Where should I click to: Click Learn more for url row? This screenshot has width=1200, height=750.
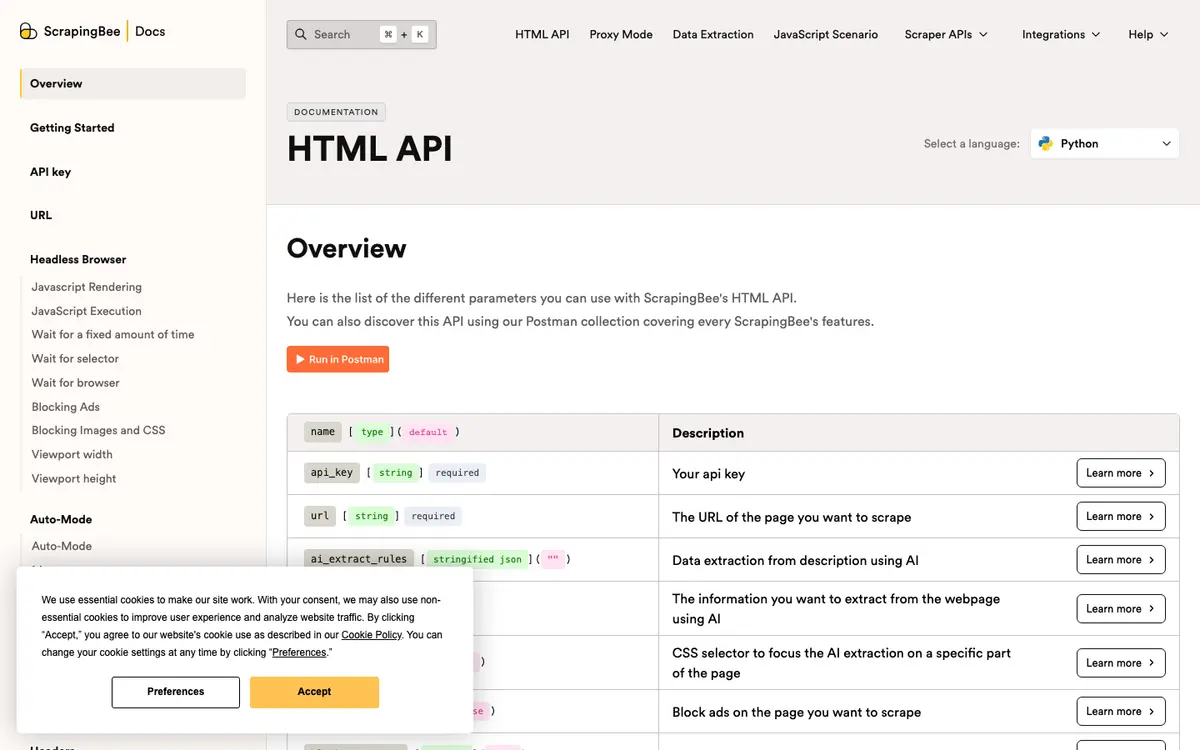coord(1121,516)
